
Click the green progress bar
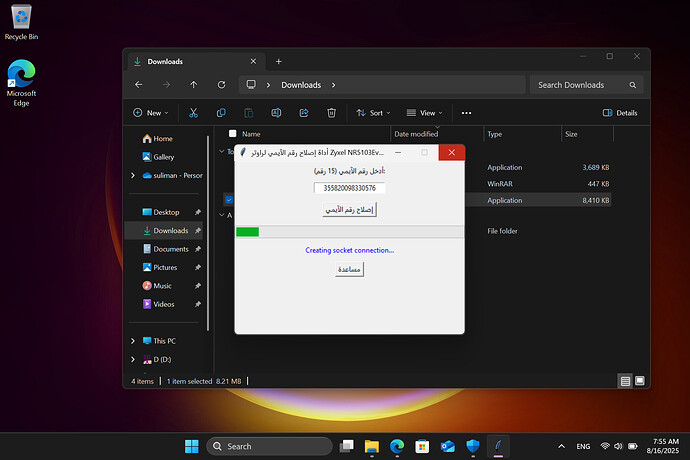(247, 232)
